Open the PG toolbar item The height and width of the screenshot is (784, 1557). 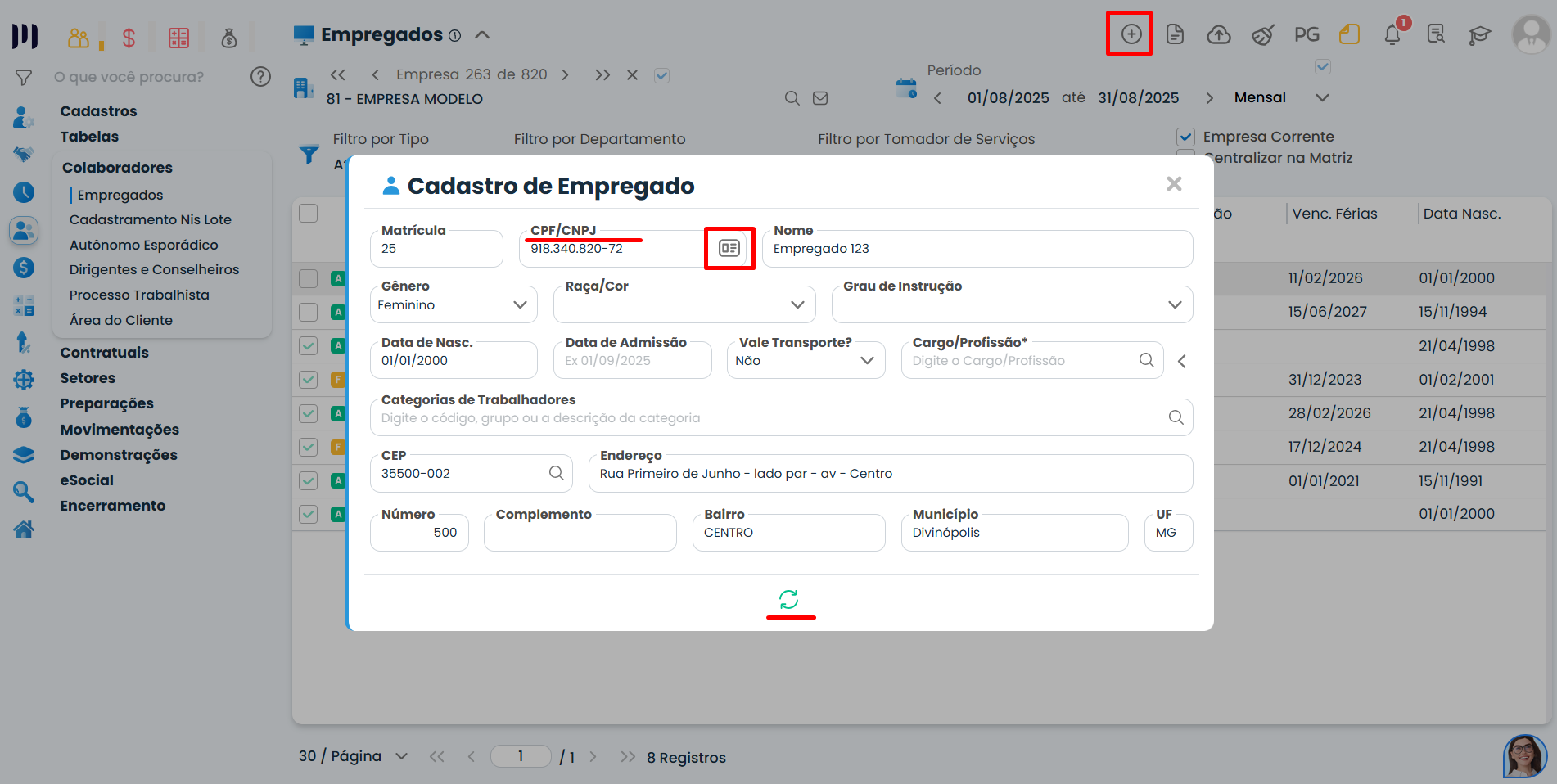coord(1307,34)
